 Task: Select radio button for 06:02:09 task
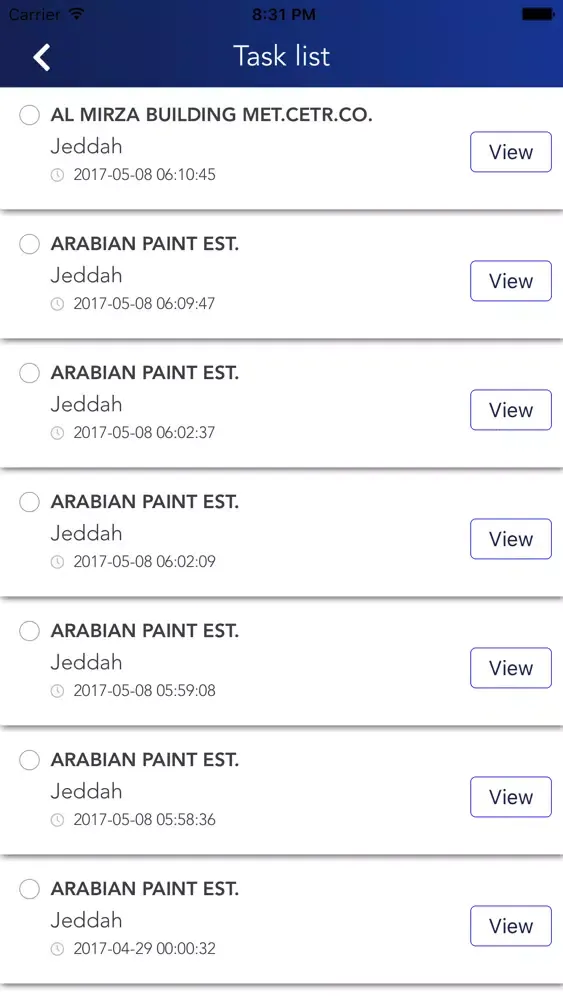pos(29,502)
